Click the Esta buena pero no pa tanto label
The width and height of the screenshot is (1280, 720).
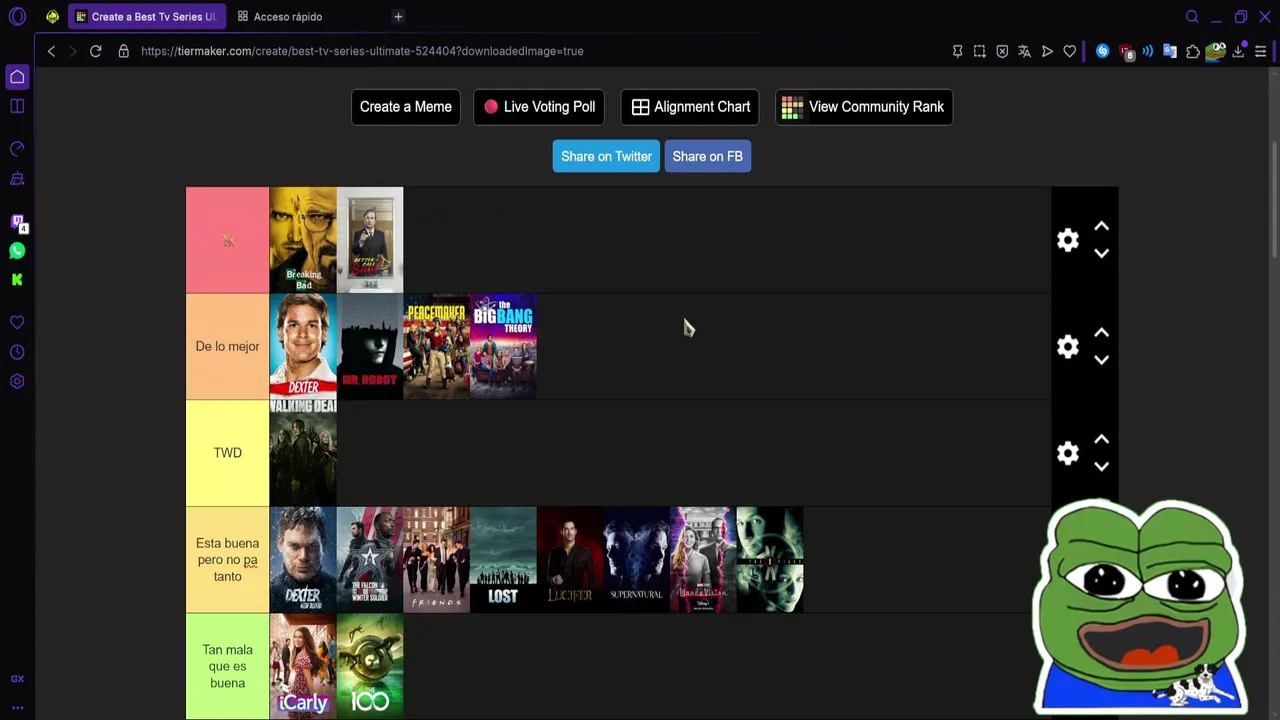click(x=227, y=560)
